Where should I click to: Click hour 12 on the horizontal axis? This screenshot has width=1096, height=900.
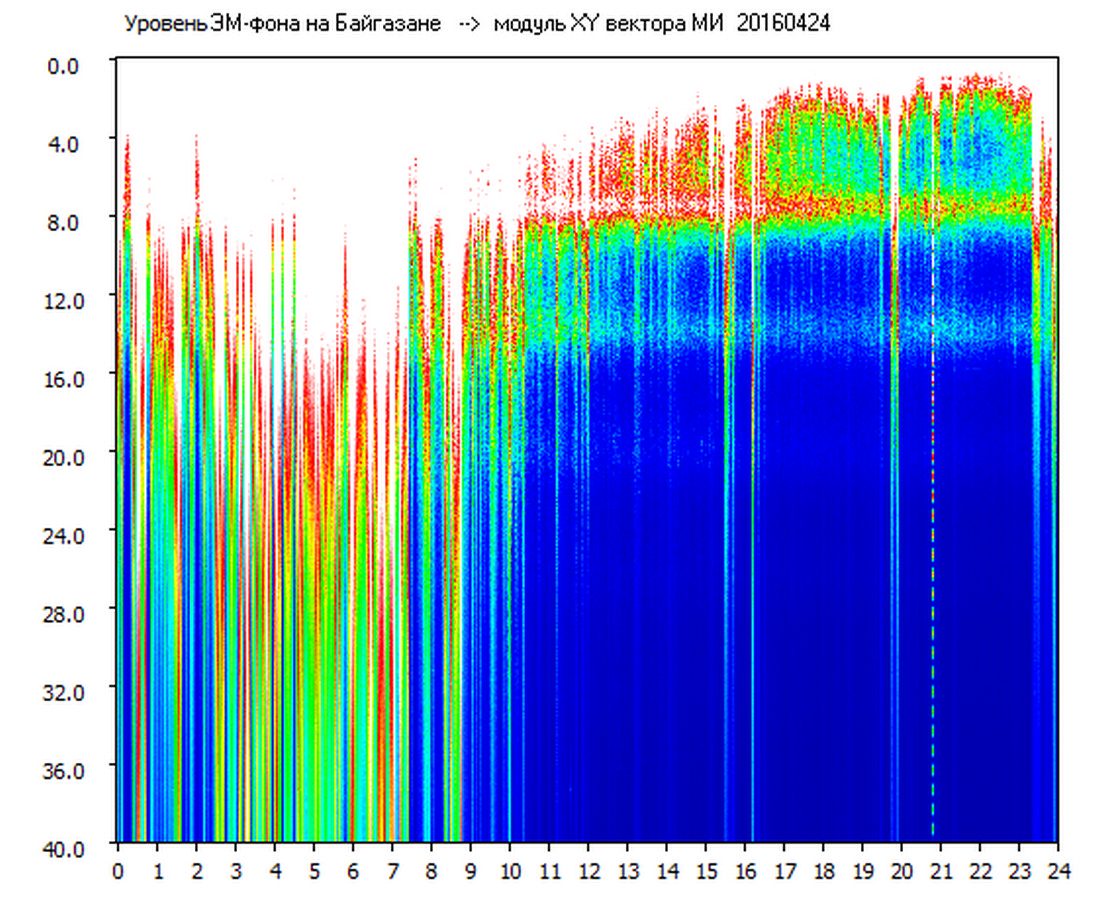587,872
